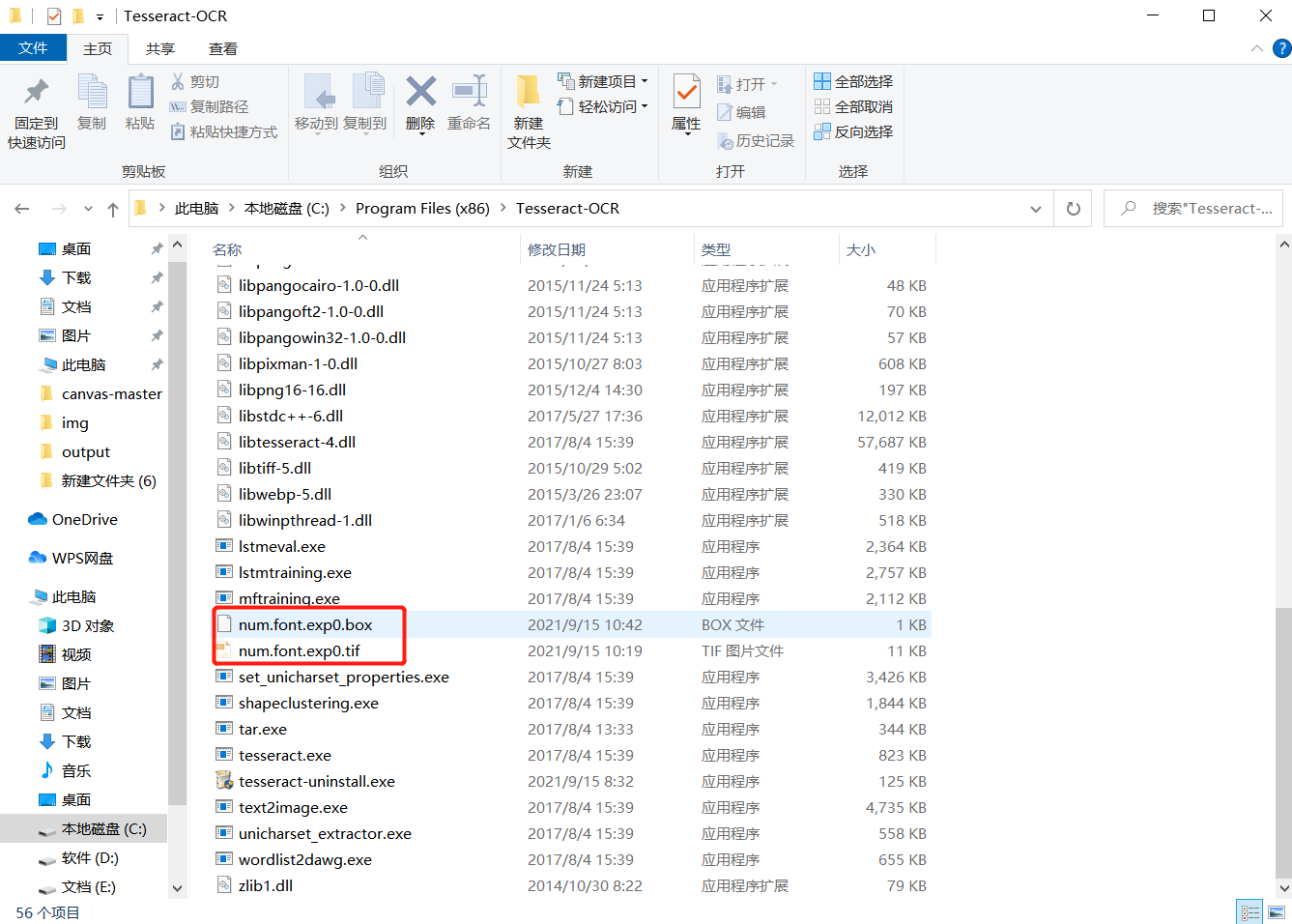1292x924 pixels.
Task: Open the Customize Quick Access Toolbar dropdown
Action: pyautogui.click(x=100, y=17)
